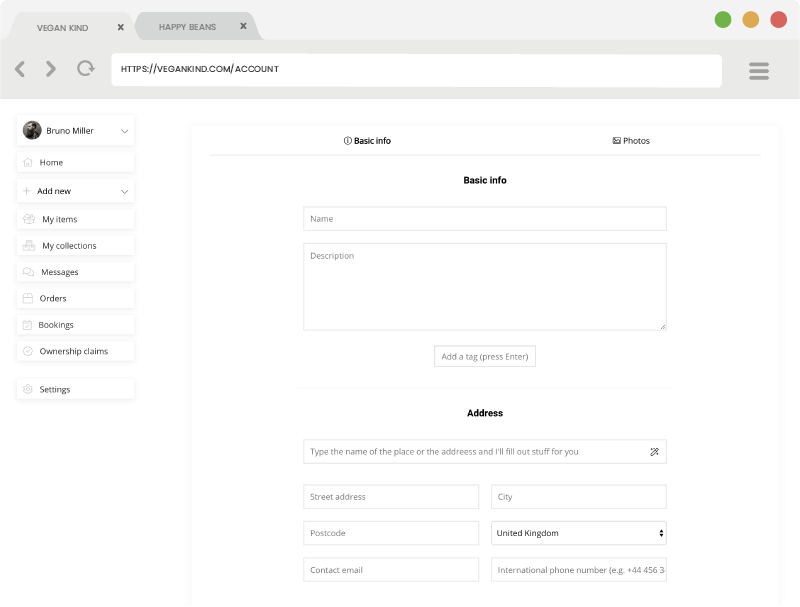
Task: Open the United Kingdom country dropdown
Action: pyautogui.click(x=578, y=534)
